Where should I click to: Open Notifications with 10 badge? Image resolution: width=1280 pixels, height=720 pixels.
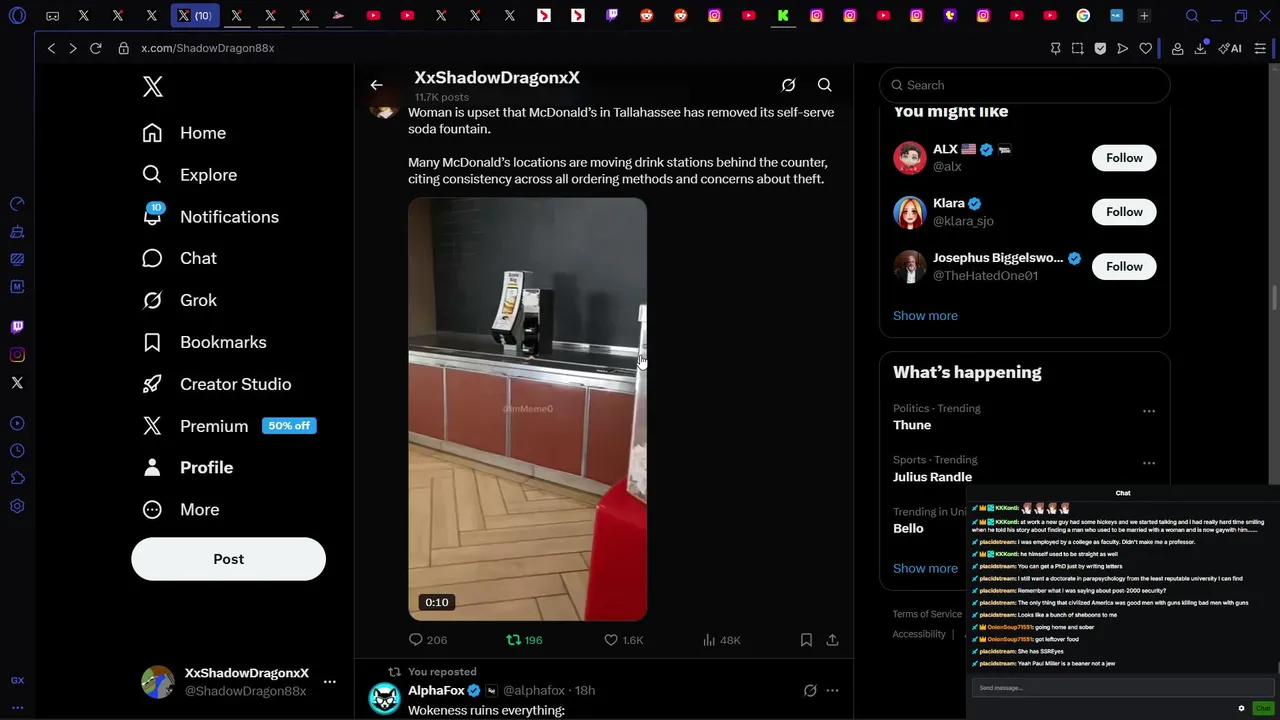pos(210,217)
